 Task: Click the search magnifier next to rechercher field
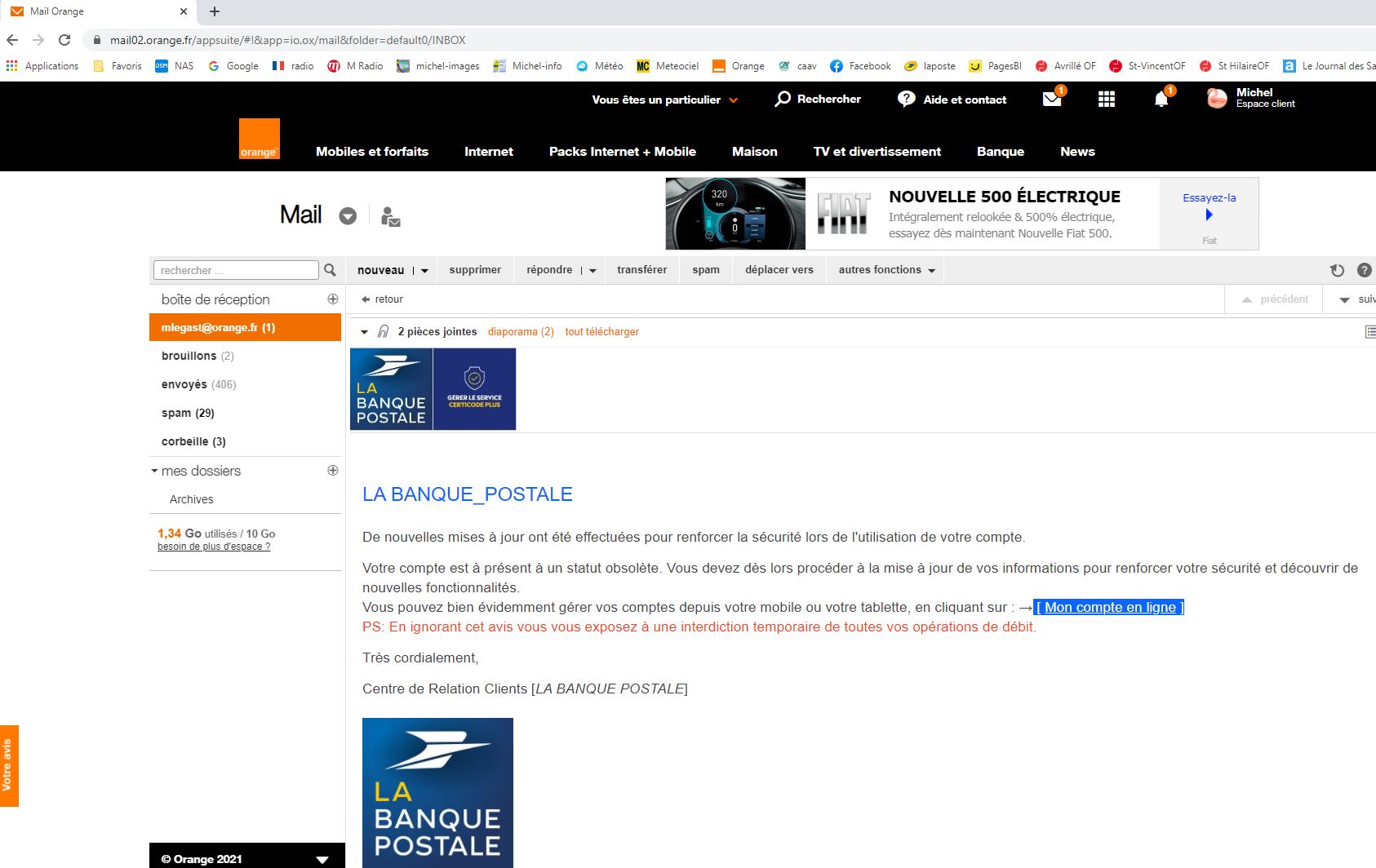coord(330,270)
